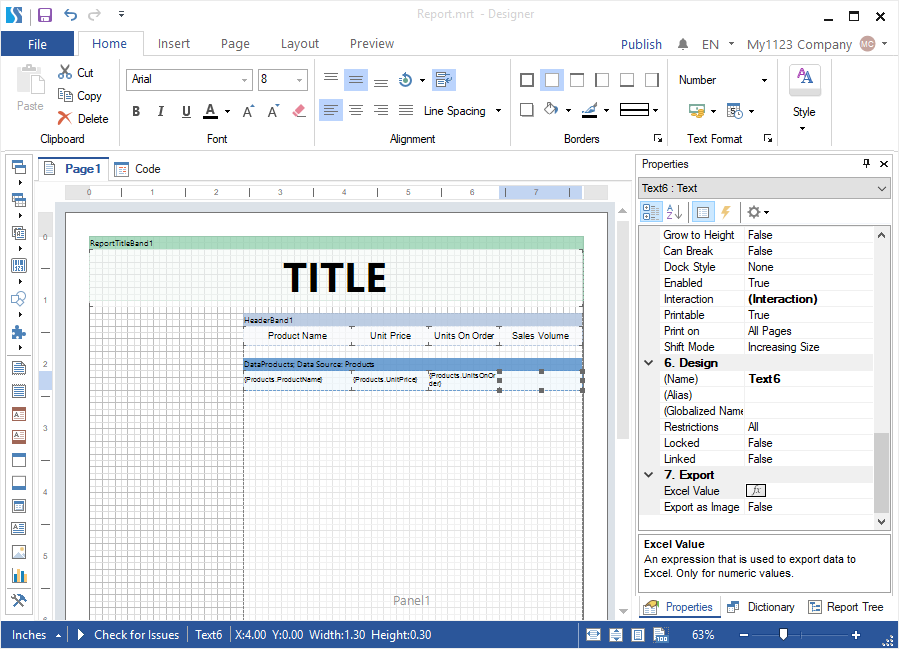This screenshot has width=899, height=649.
Task: Toggle align text left
Action: (330, 111)
